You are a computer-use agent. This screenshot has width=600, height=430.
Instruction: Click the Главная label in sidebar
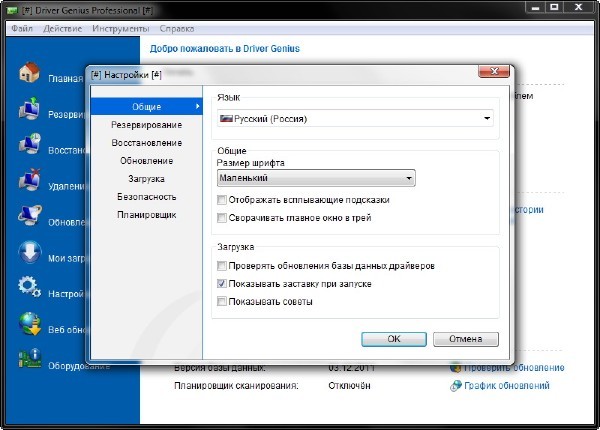[65, 79]
